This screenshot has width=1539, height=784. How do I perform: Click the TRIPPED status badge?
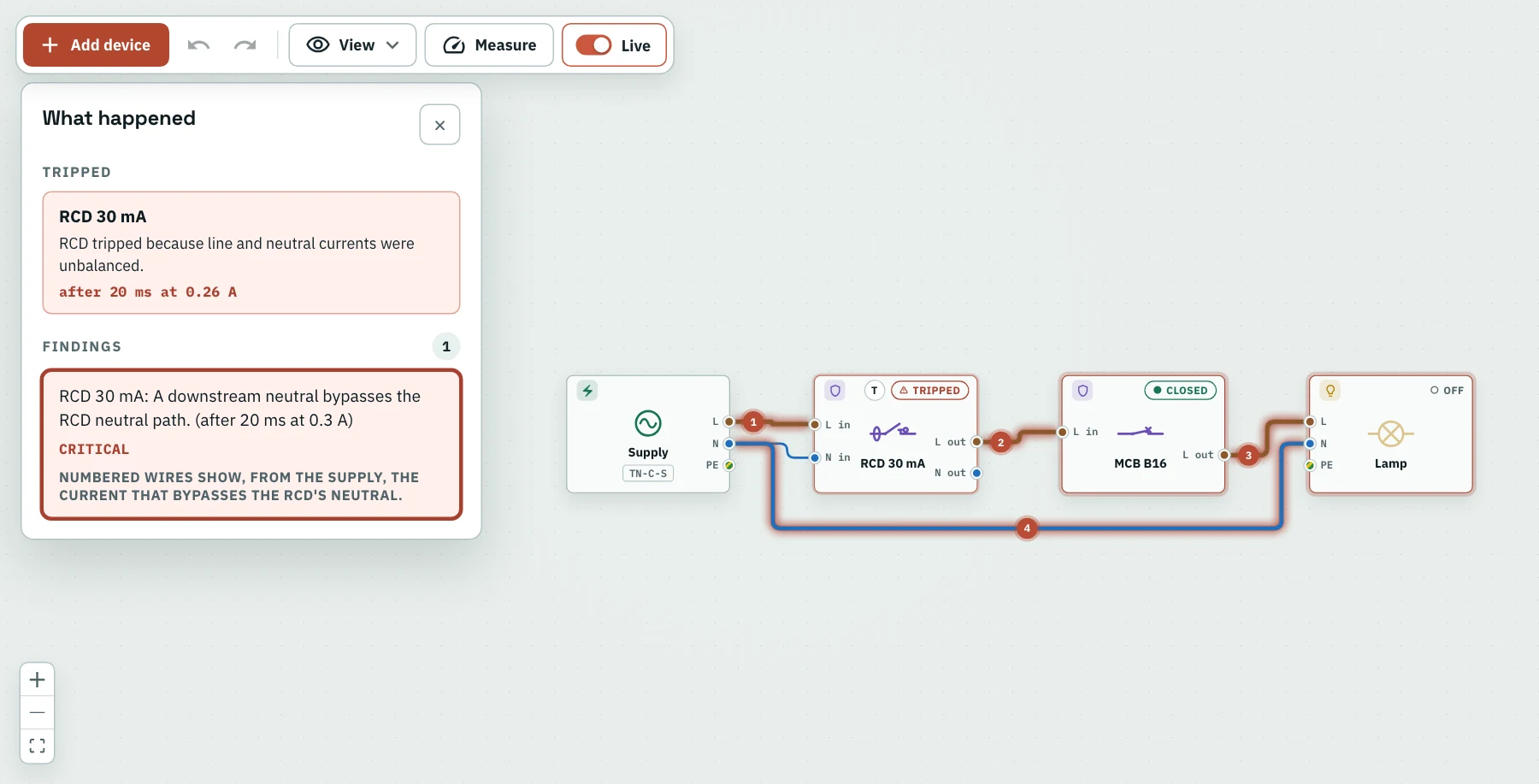930,391
